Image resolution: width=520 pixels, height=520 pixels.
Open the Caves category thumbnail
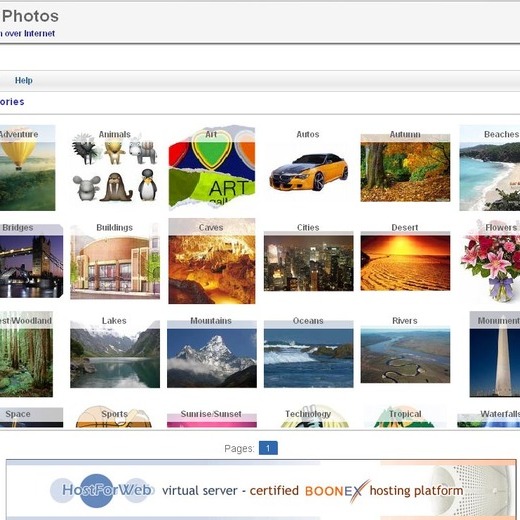click(x=212, y=261)
